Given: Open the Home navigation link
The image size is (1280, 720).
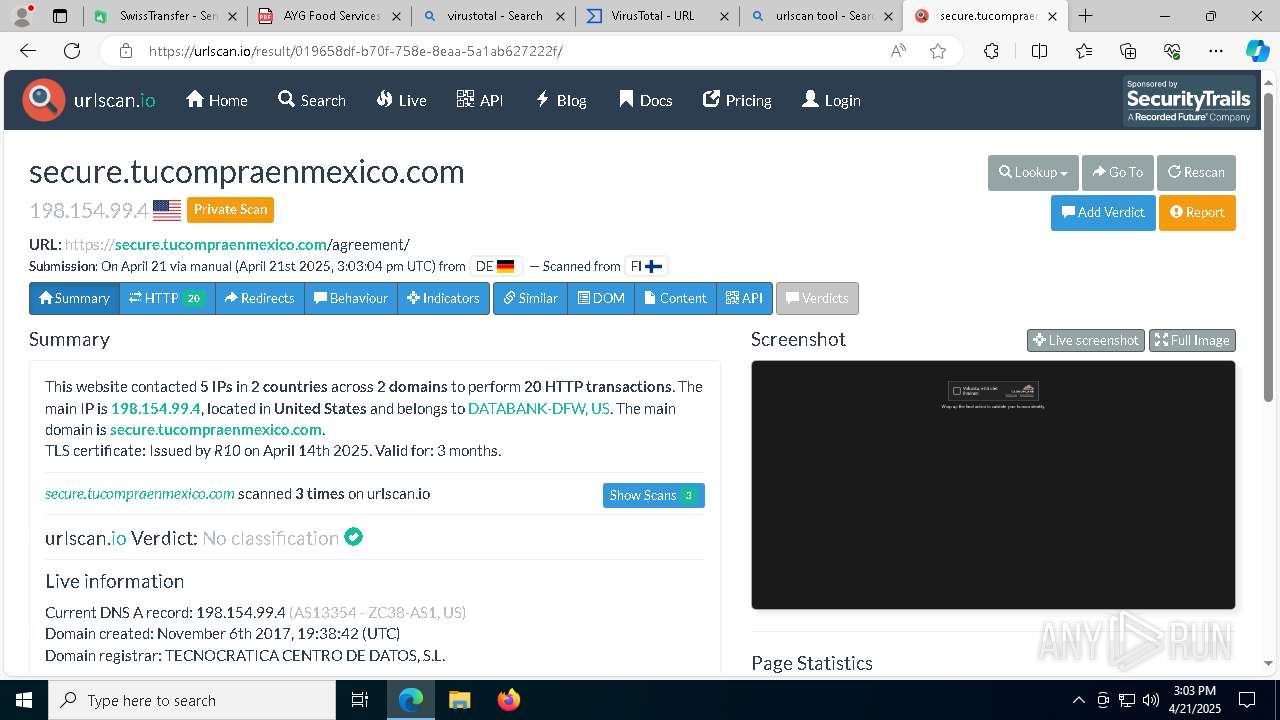Looking at the screenshot, I should pyautogui.click(x=217, y=100).
